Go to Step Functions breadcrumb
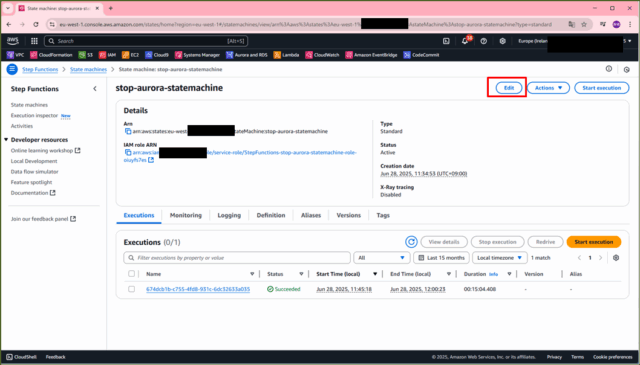 pyautogui.click(x=40, y=69)
